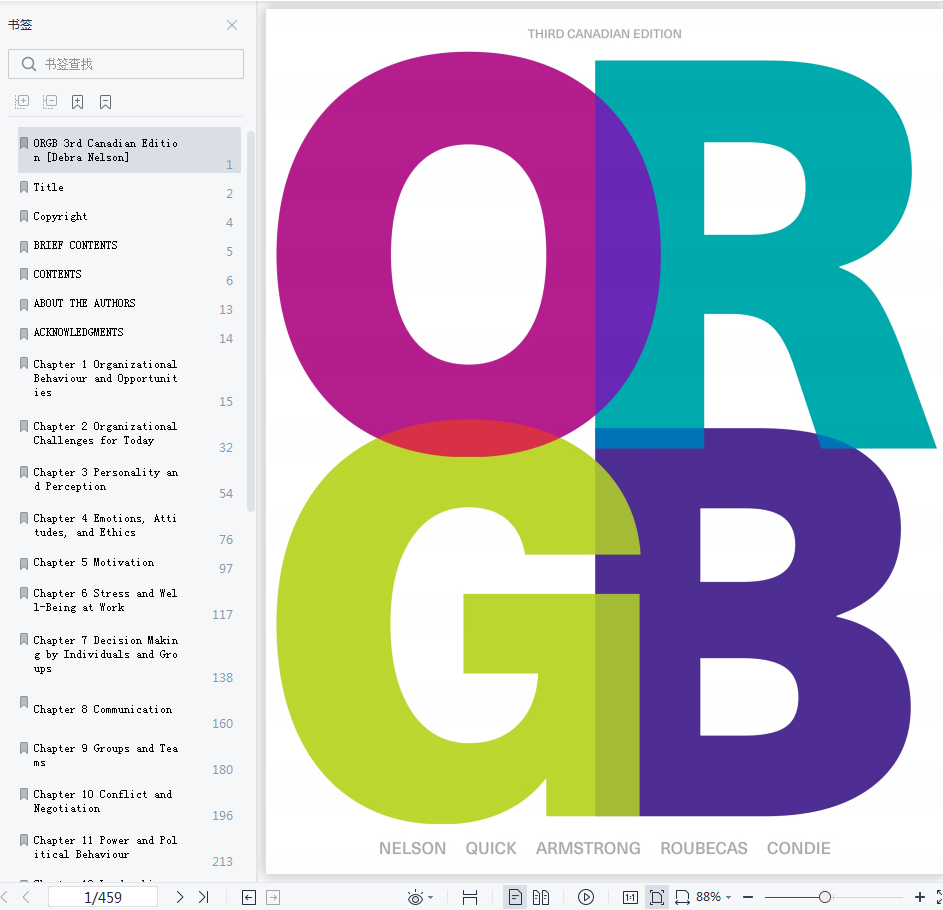Image resolution: width=943 pixels, height=910 pixels.
Task: Go forward to the next view
Action: tap(273, 897)
